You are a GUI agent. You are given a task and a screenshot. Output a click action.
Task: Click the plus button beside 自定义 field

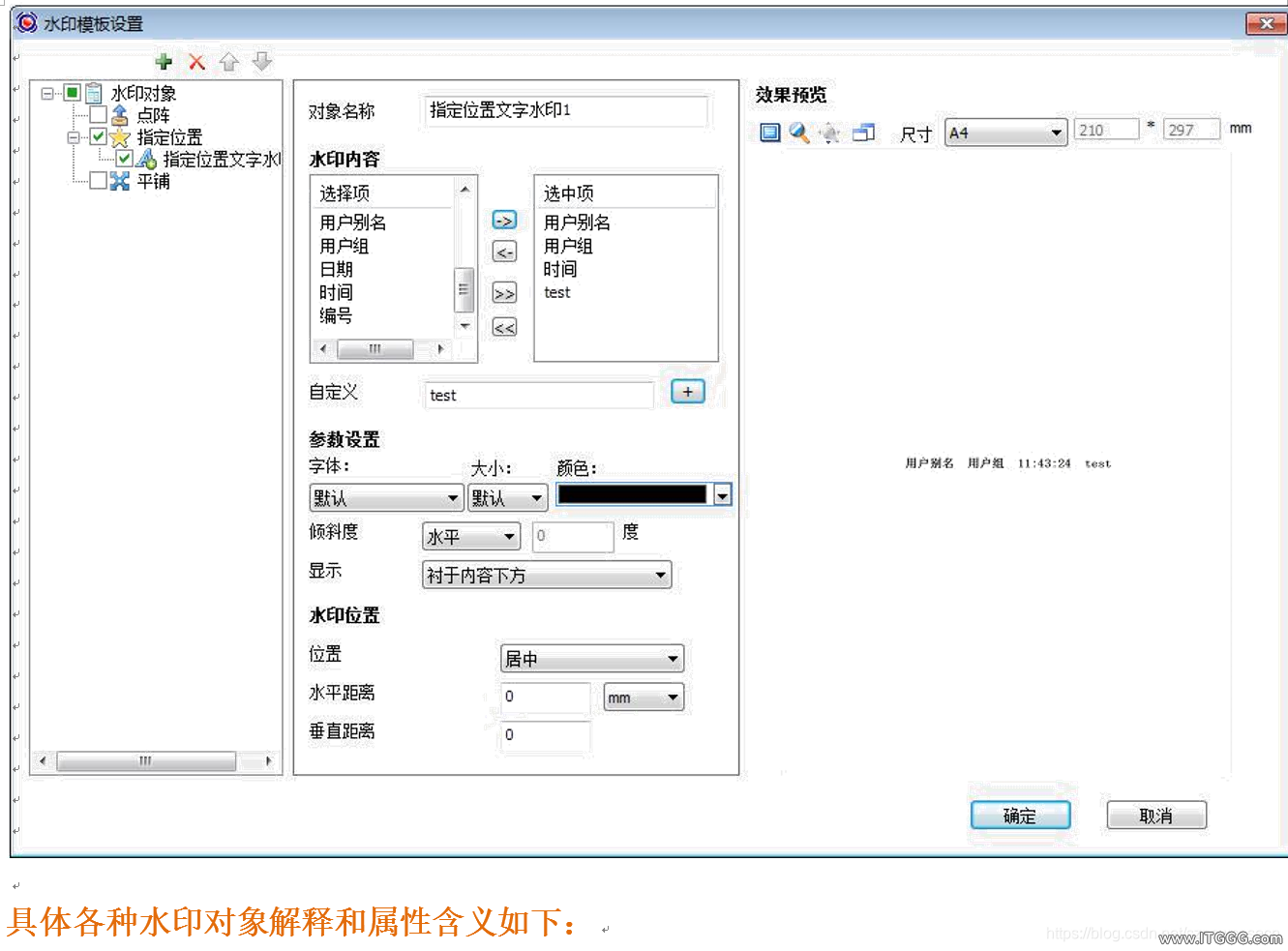688,392
